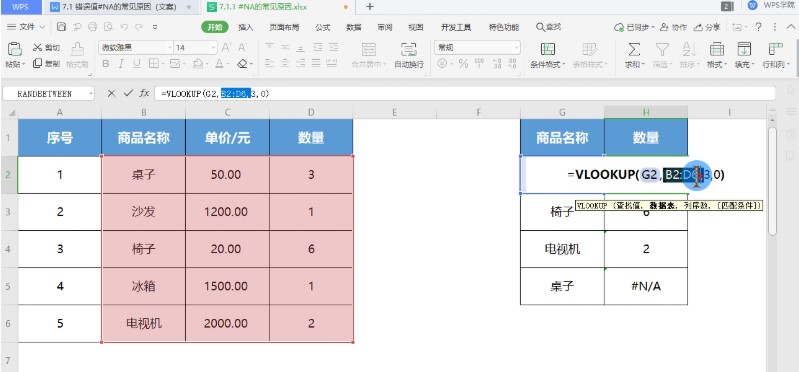Click the Cut (剪切) scissors button
The height and width of the screenshot is (372, 799).
pos(46,48)
